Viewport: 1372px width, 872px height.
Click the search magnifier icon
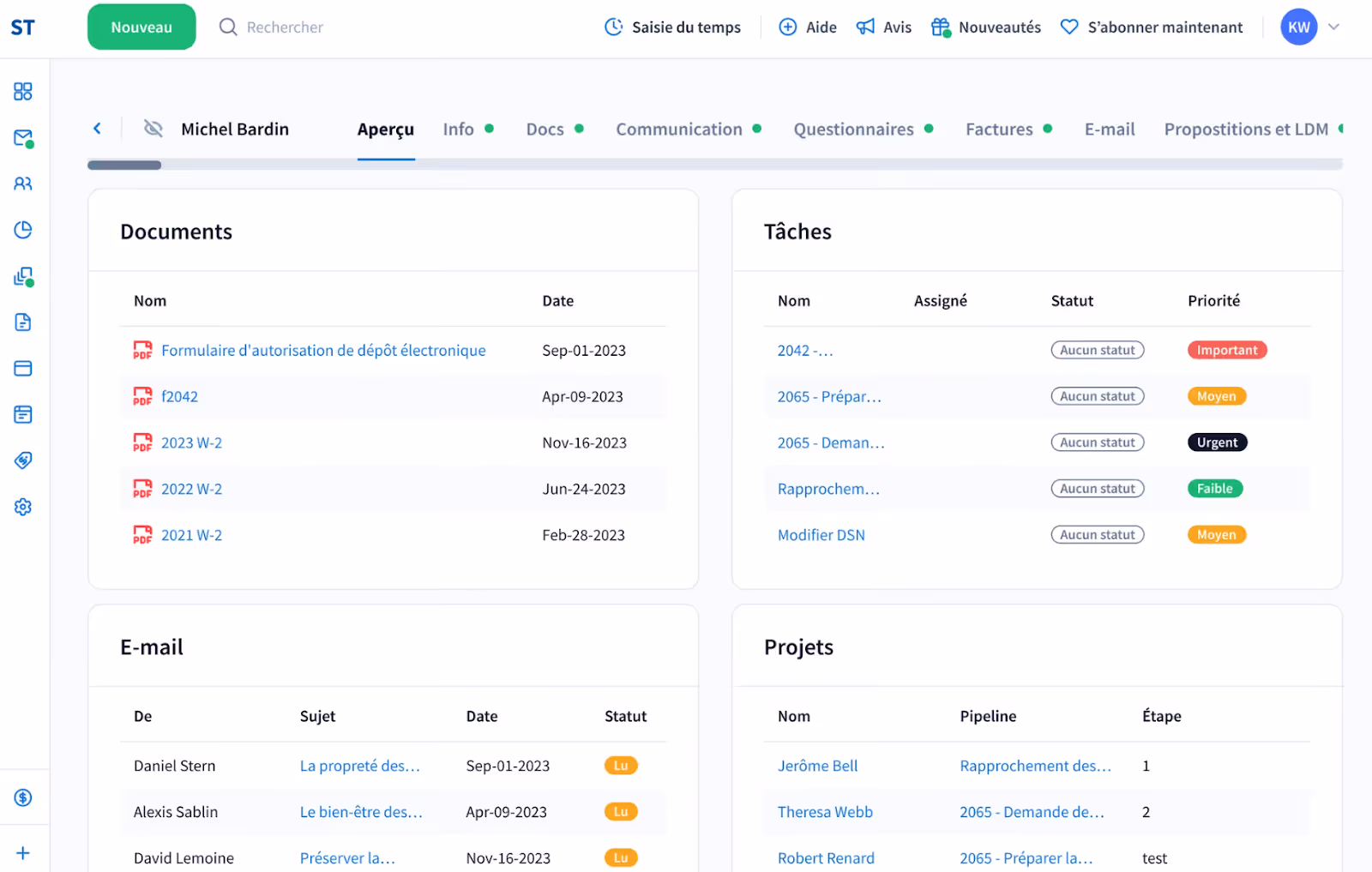[228, 27]
